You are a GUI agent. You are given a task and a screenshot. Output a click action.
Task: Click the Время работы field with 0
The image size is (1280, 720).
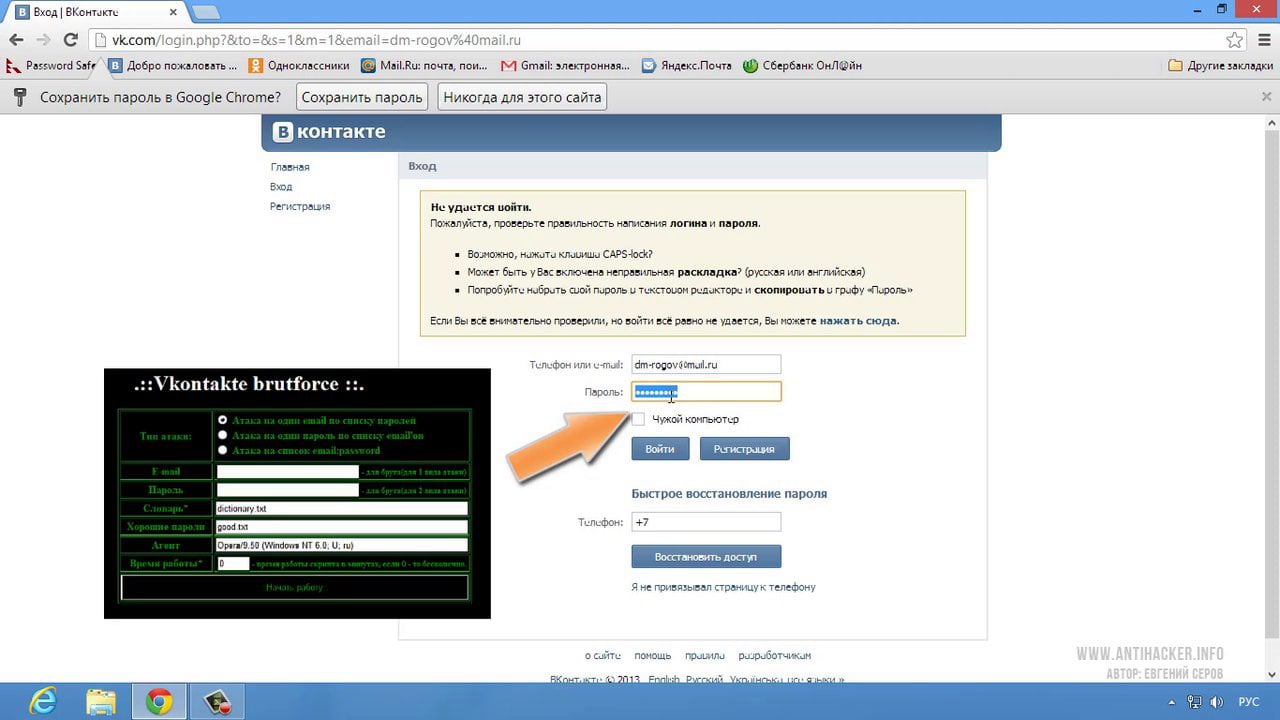click(x=233, y=563)
